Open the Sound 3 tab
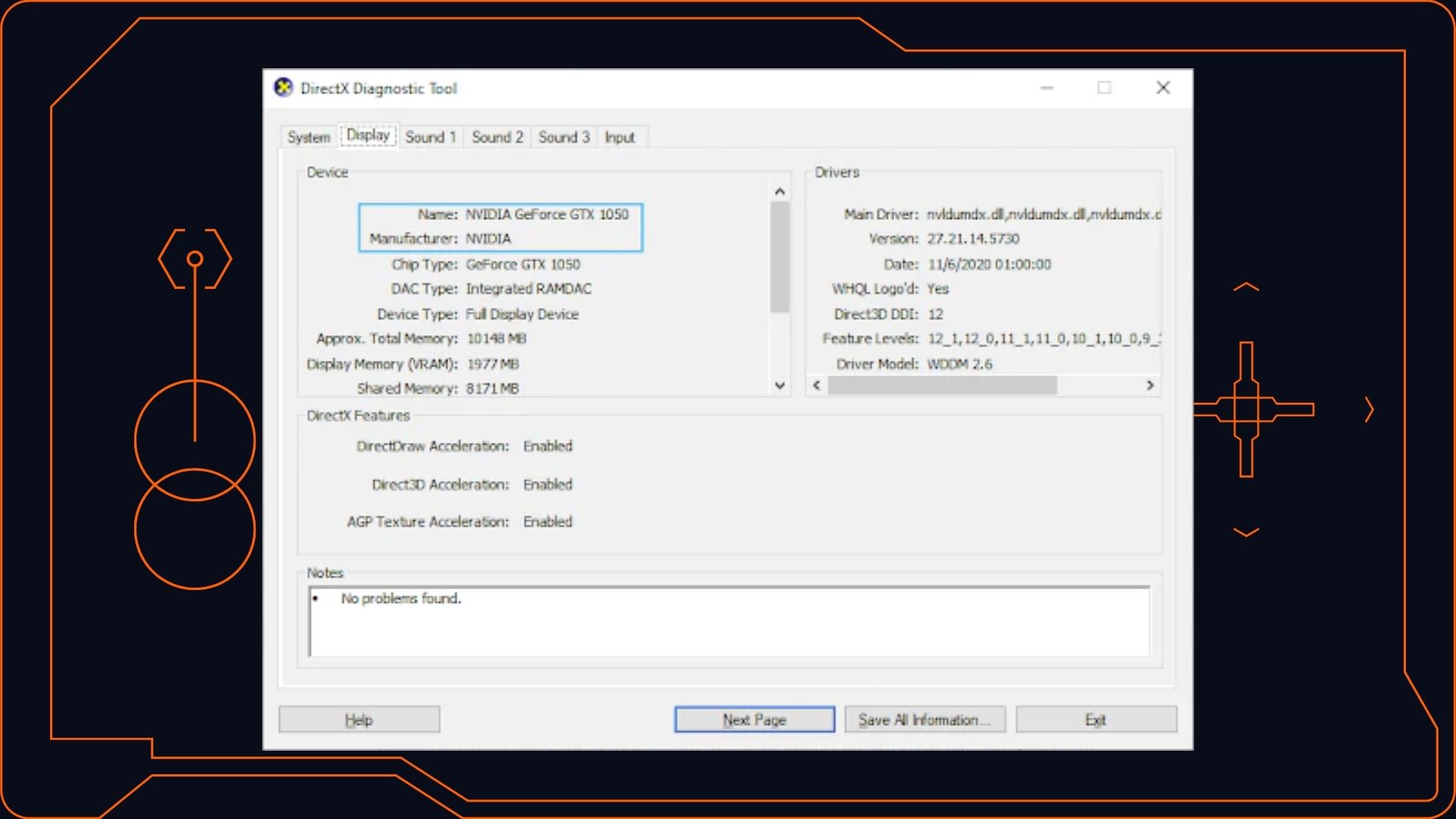The image size is (1456, 819). 564,137
